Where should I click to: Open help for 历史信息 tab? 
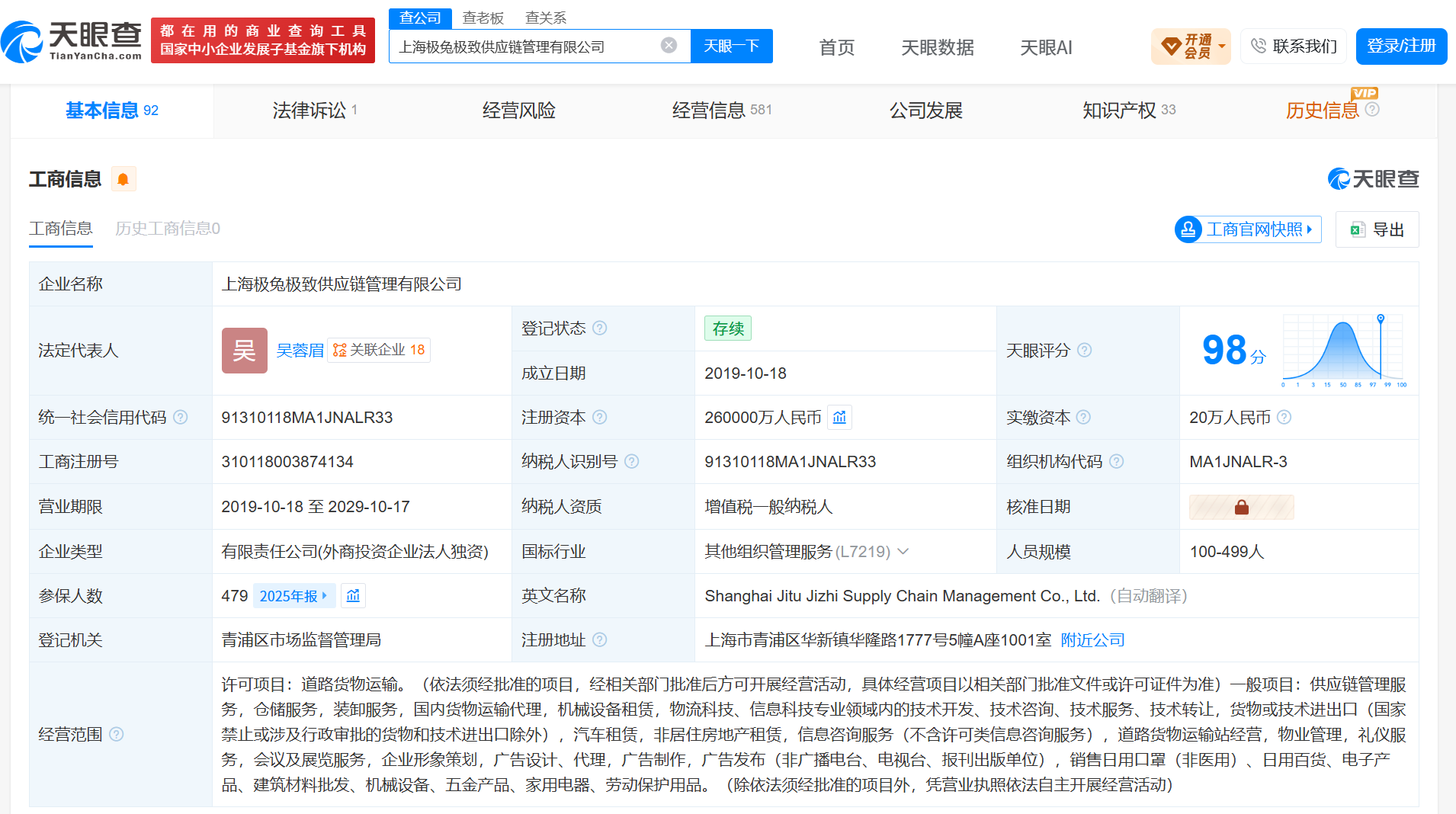(x=1372, y=110)
